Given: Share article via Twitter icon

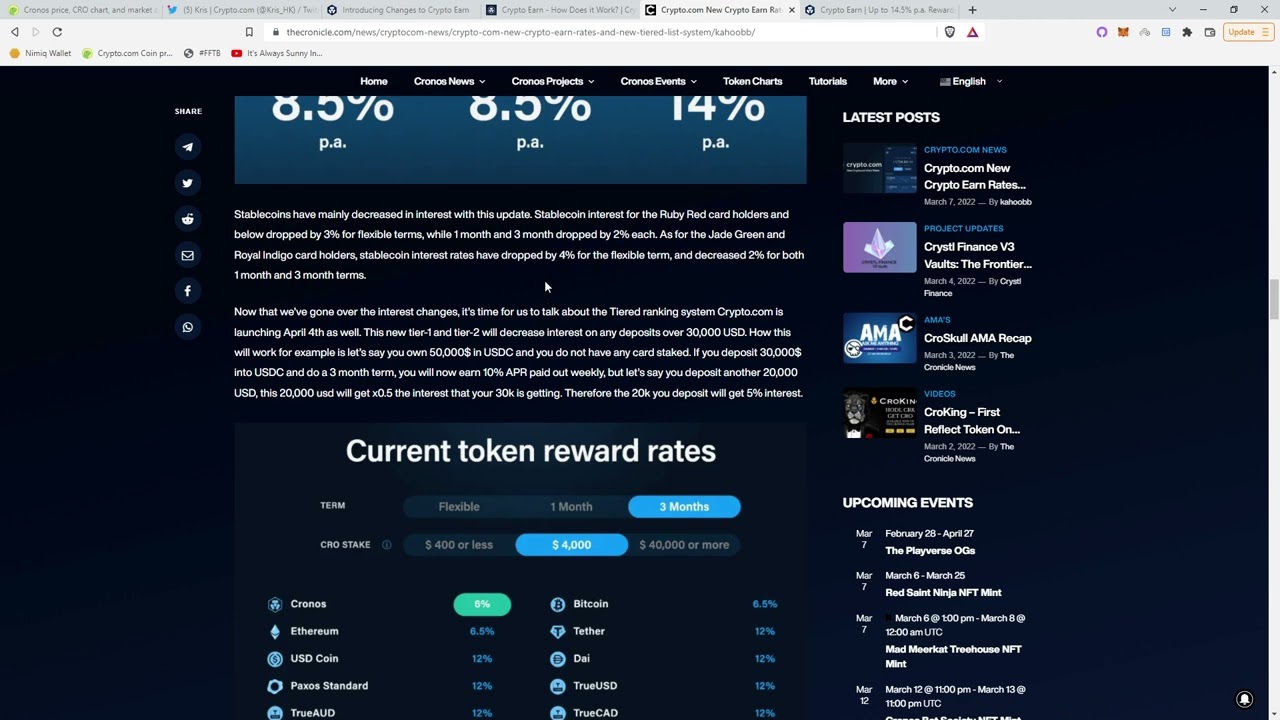Looking at the screenshot, I should (187, 183).
